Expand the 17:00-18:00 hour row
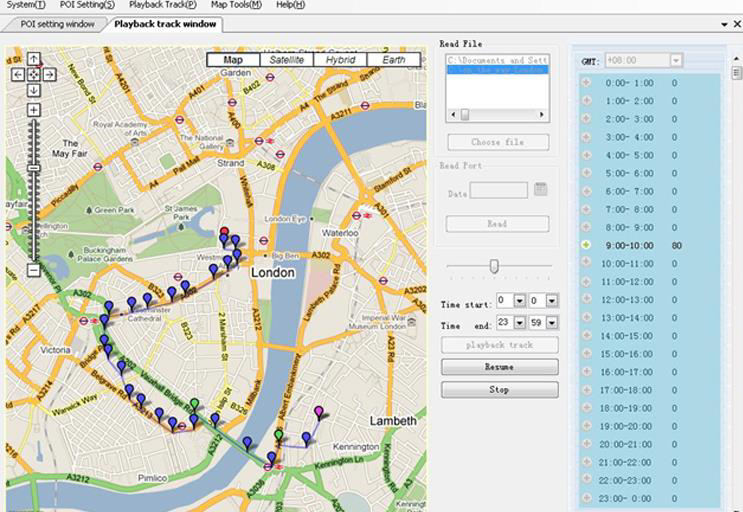This screenshot has height=512, width=743. coord(587,389)
